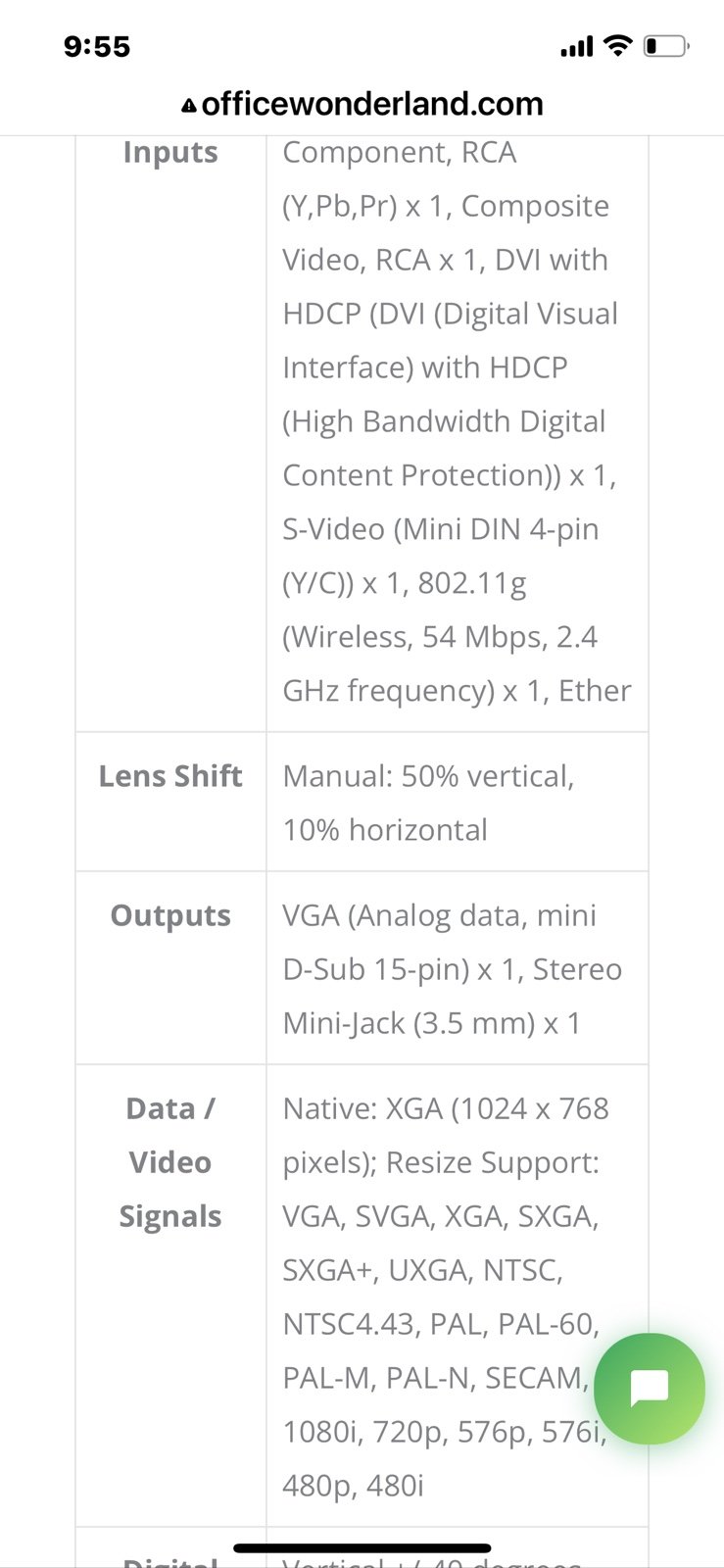Tap the Wi-Fi status icon

coord(617,45)
